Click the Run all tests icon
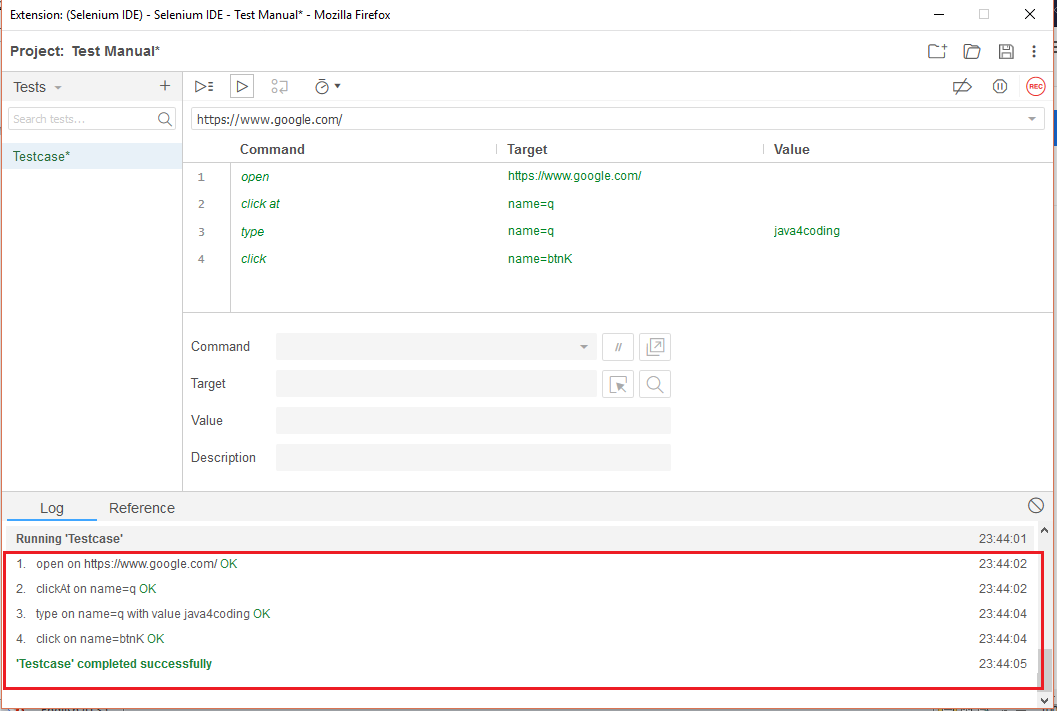 [204, 86]
